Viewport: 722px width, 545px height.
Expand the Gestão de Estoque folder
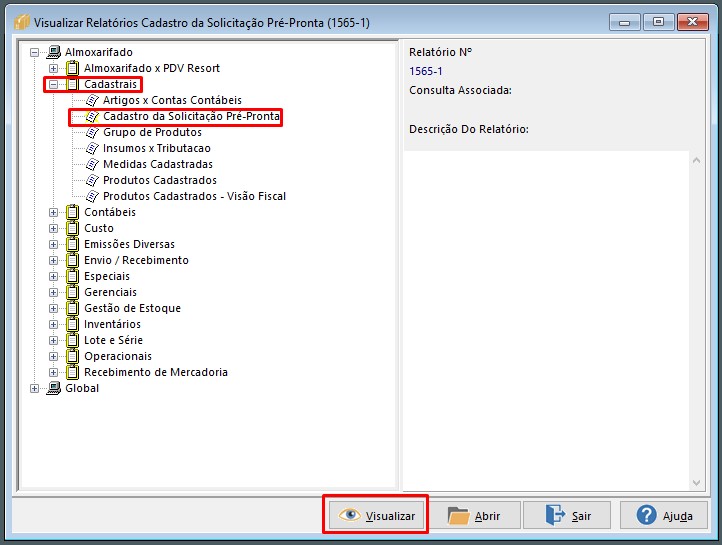tap(53, 308)
